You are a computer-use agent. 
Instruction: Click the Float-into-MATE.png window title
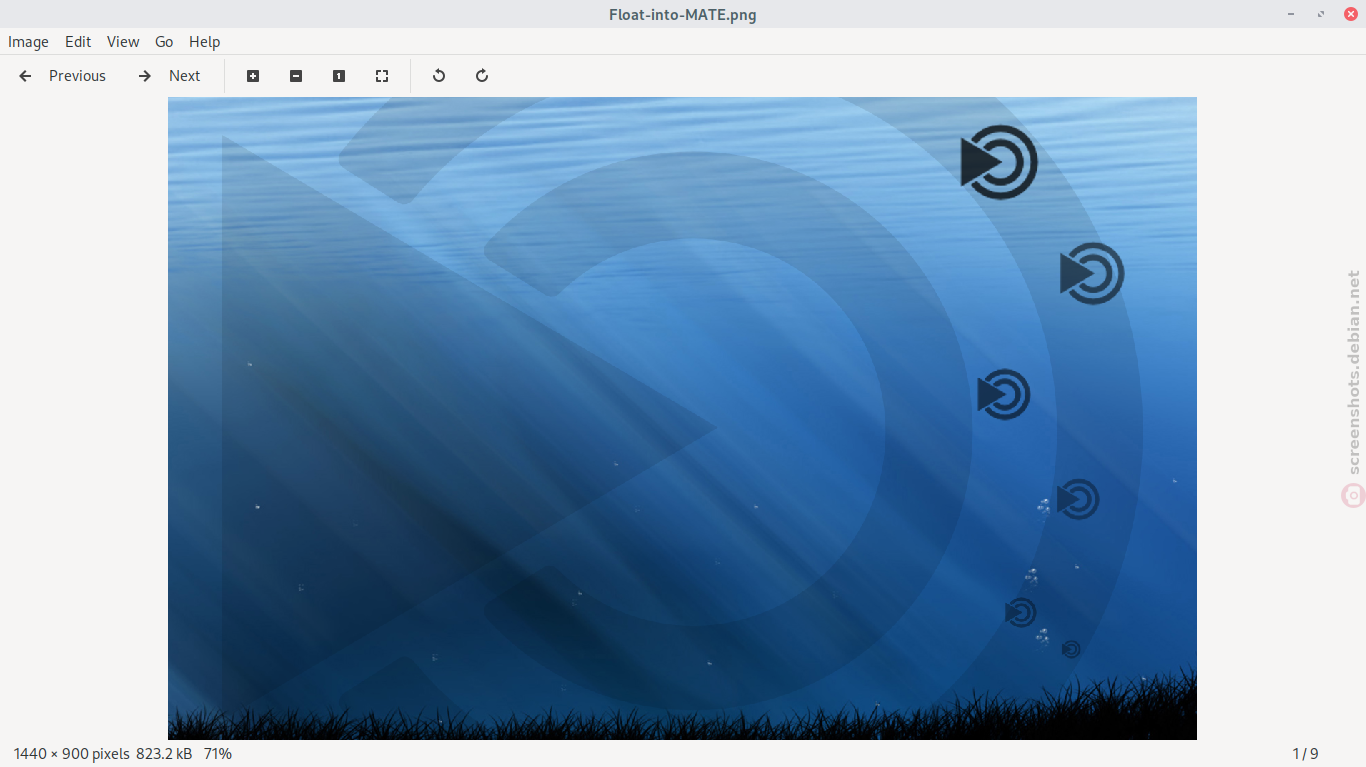(x=683, y=14)
